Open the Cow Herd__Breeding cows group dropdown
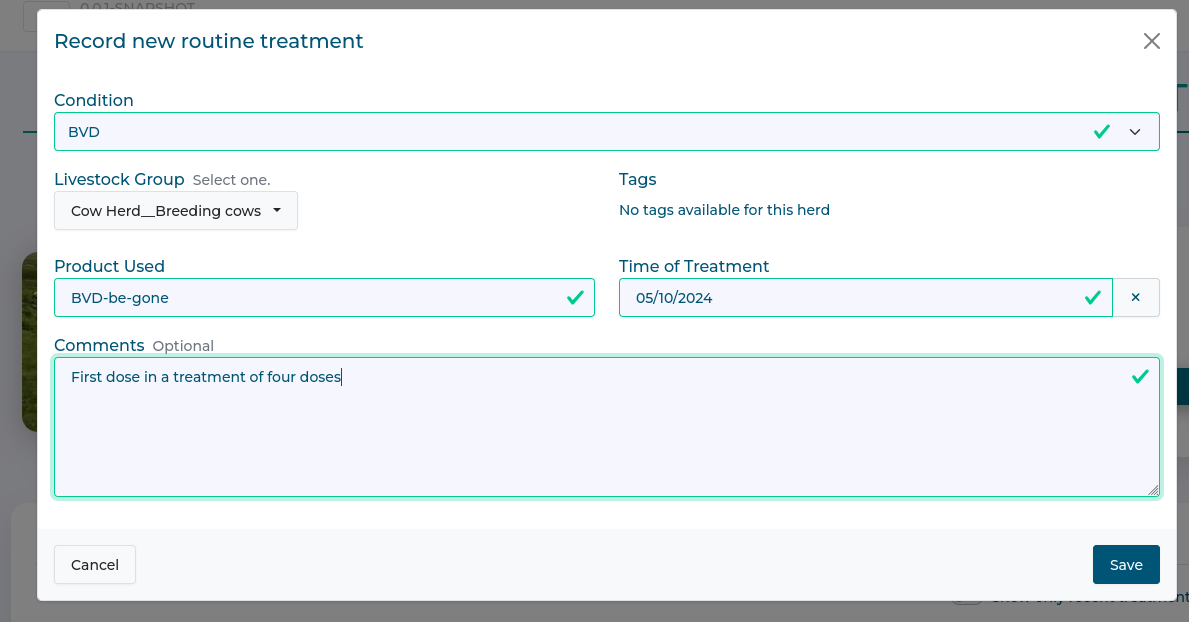 (x=176, y=211)
